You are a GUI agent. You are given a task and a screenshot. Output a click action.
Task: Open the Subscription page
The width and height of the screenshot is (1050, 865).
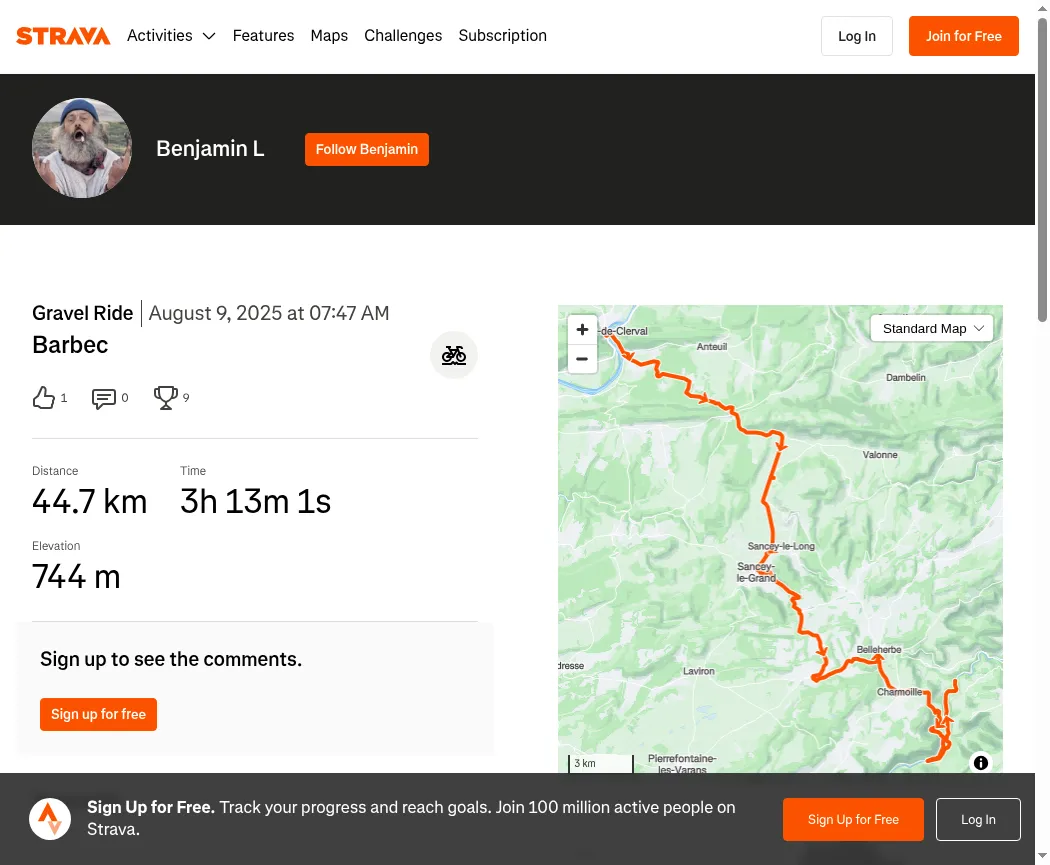click(x=502, y=35)
